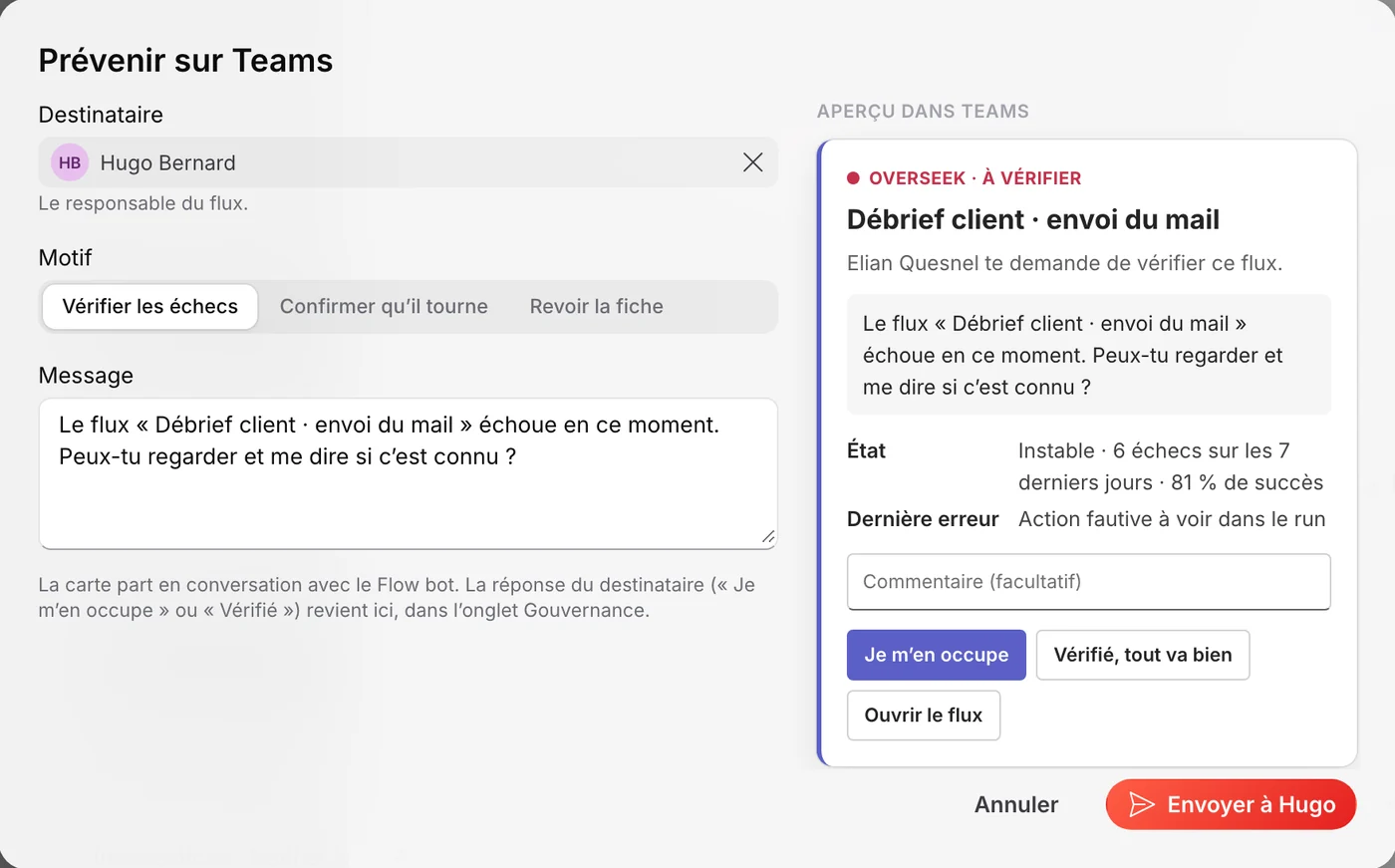Click the "OVERSEEK · À VÉRIFIER" label
This screenshot has height=868, width=1395.
[975, 178]
